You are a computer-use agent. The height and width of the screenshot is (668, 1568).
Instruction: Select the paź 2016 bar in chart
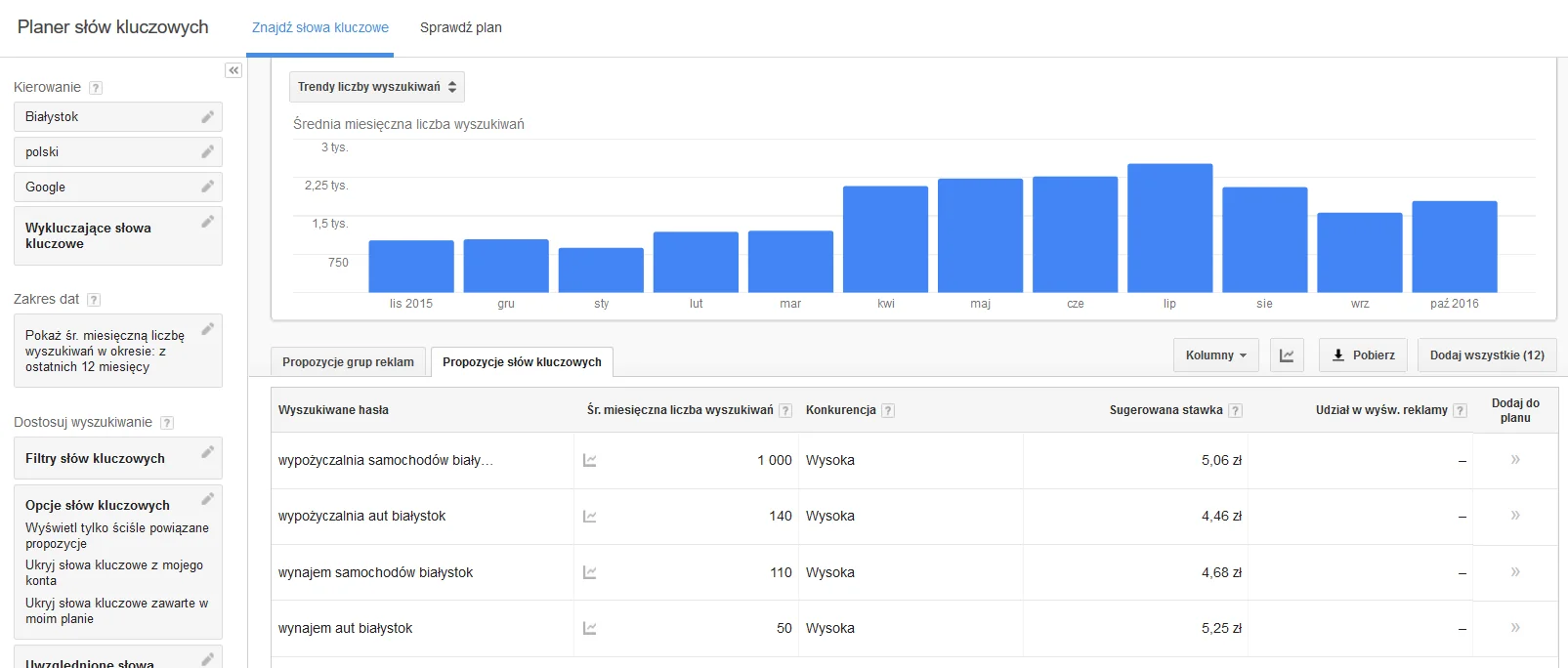click(1455, 247)
